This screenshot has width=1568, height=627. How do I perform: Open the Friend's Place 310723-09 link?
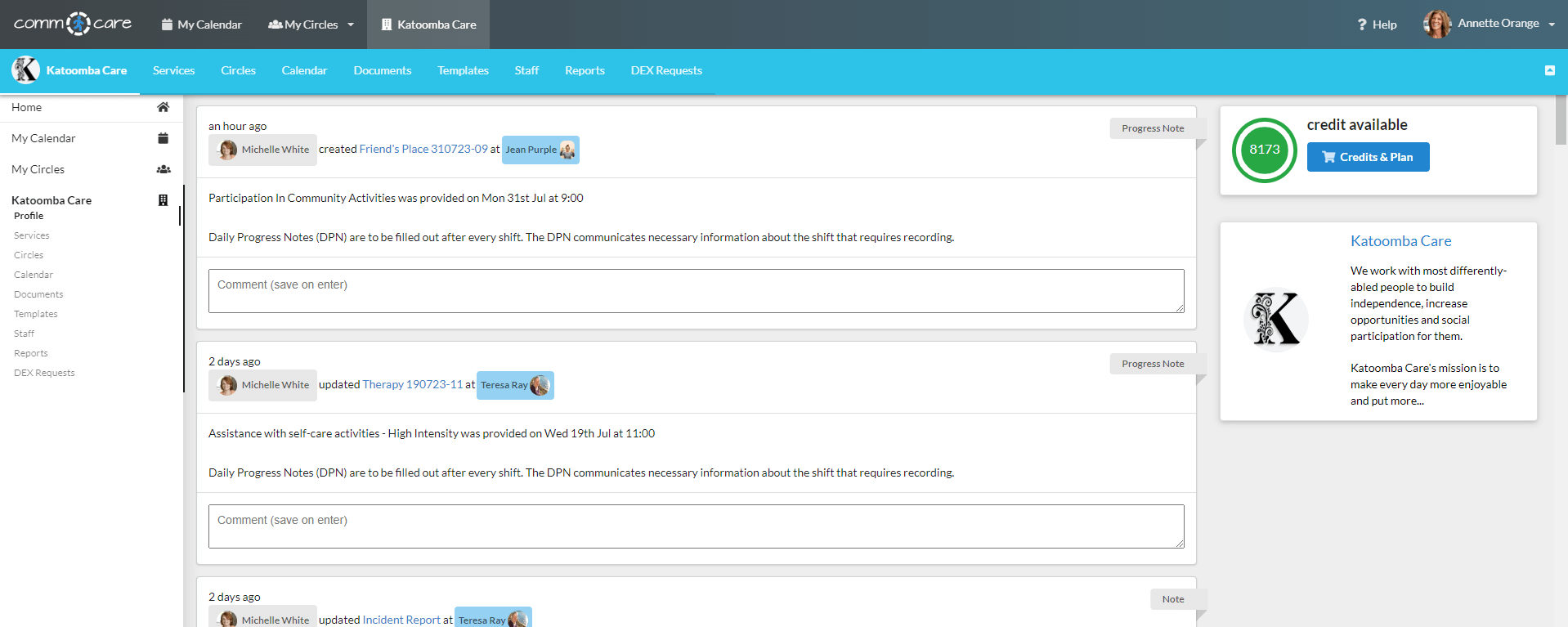pos(423,149)
